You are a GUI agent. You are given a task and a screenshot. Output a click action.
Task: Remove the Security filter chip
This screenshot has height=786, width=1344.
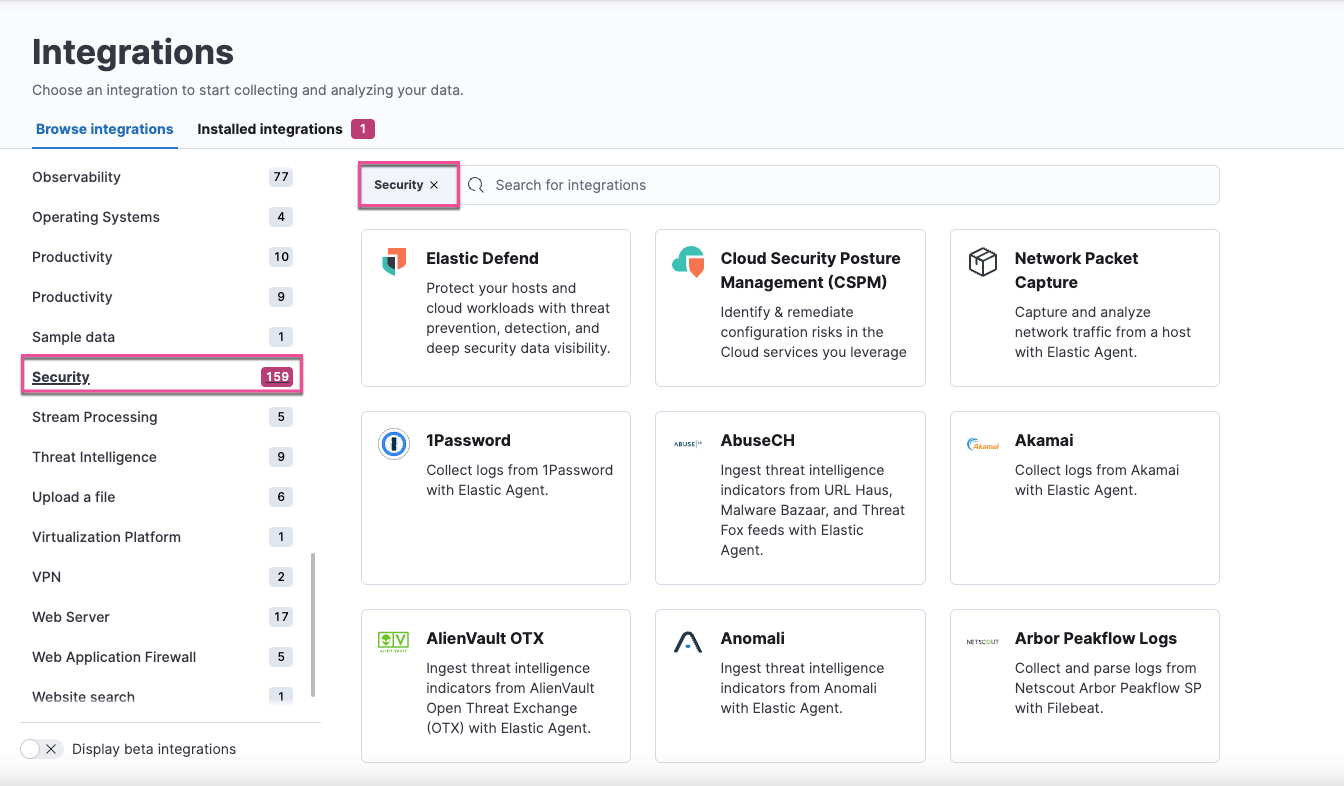[434, 185]
